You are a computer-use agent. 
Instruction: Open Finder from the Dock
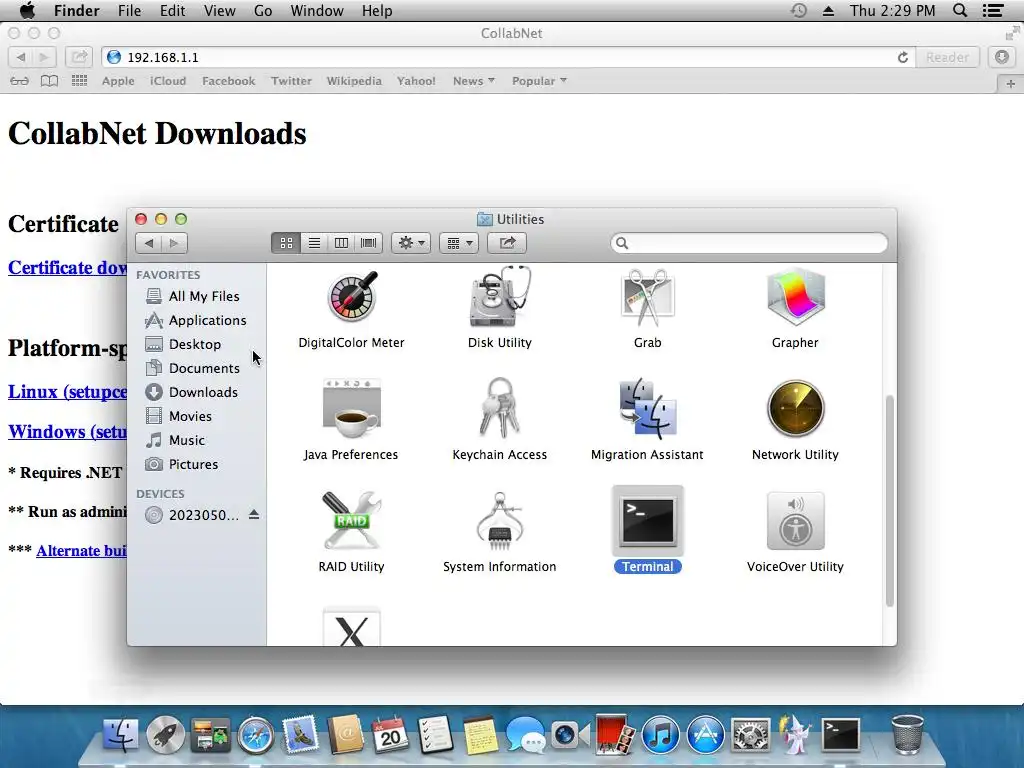point(120,735)
